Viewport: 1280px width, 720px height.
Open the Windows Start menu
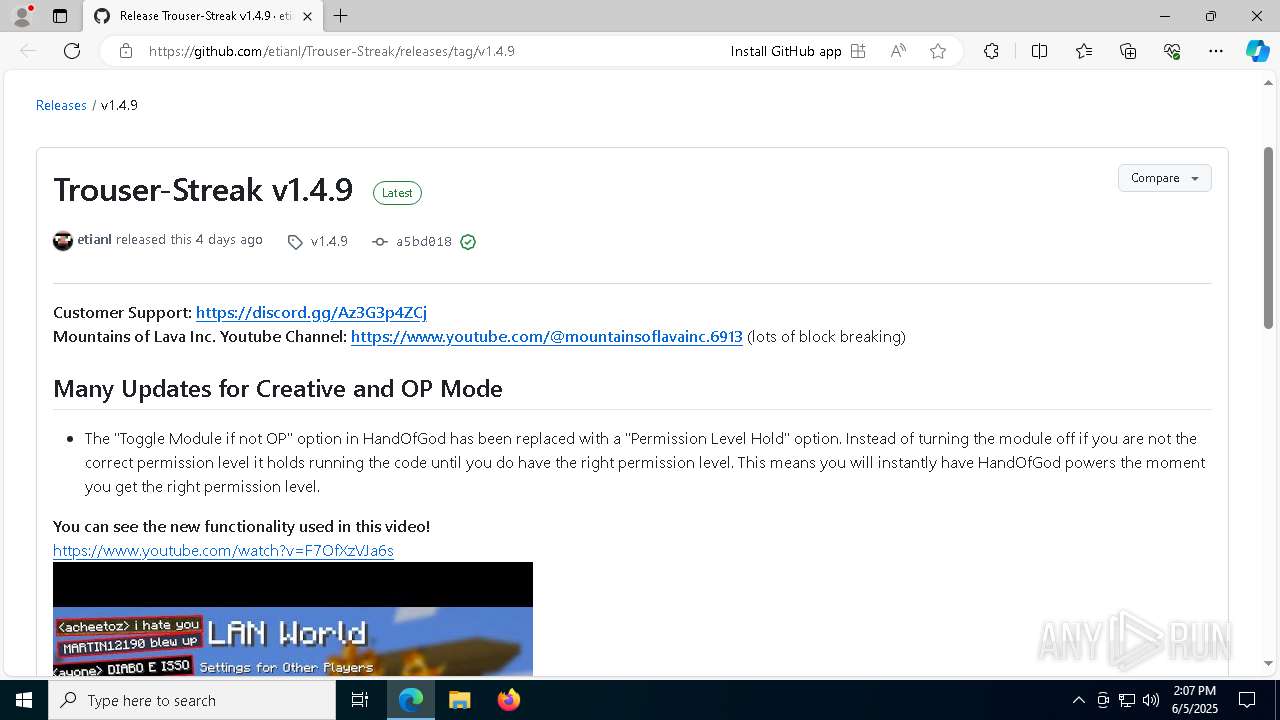[24, 700]
